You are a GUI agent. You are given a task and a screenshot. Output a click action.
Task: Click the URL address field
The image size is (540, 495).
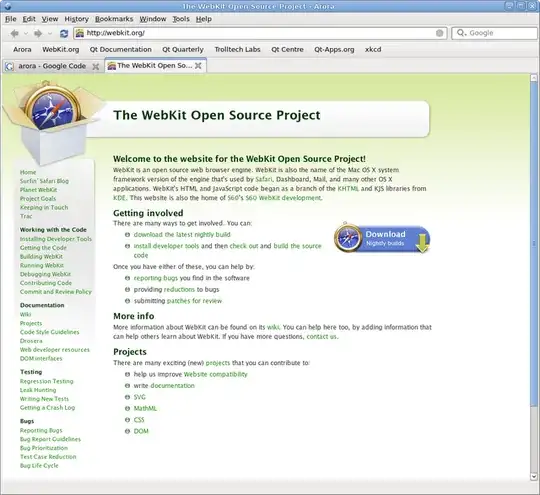260,33
